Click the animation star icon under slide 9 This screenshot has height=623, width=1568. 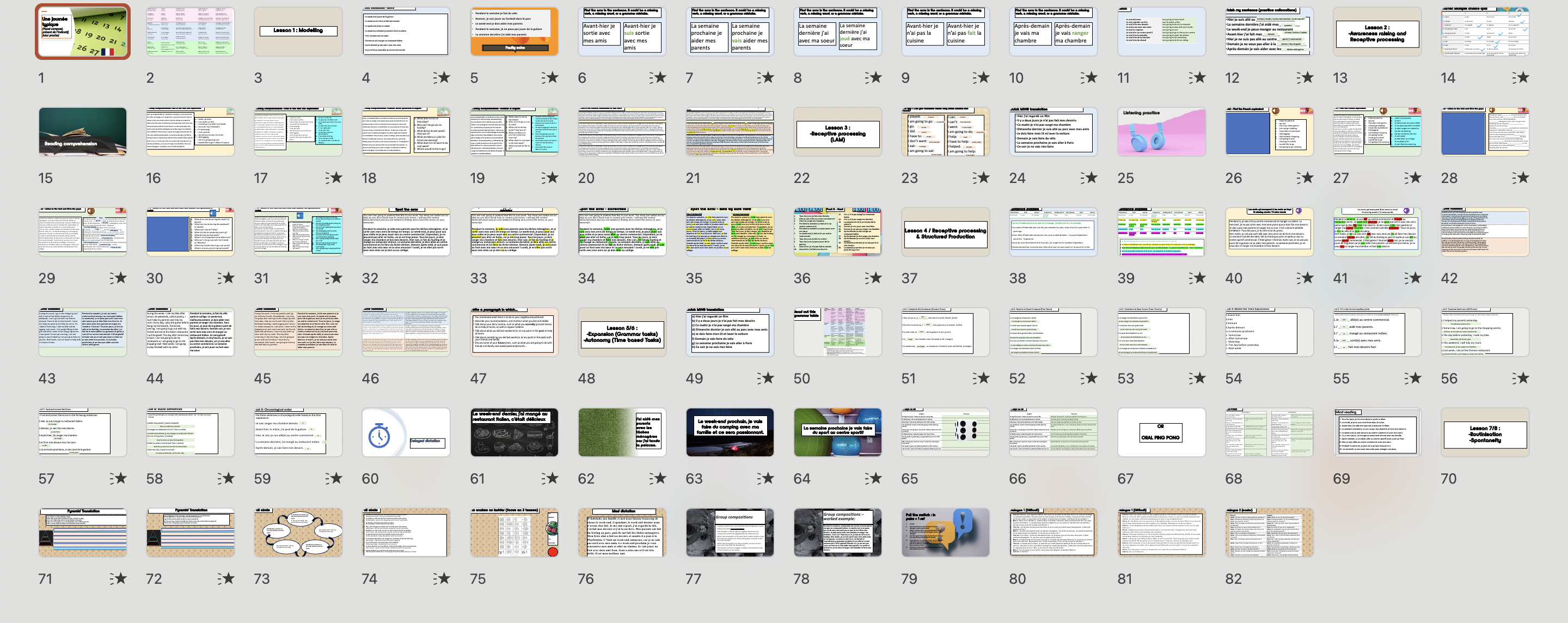pos(981,77)
